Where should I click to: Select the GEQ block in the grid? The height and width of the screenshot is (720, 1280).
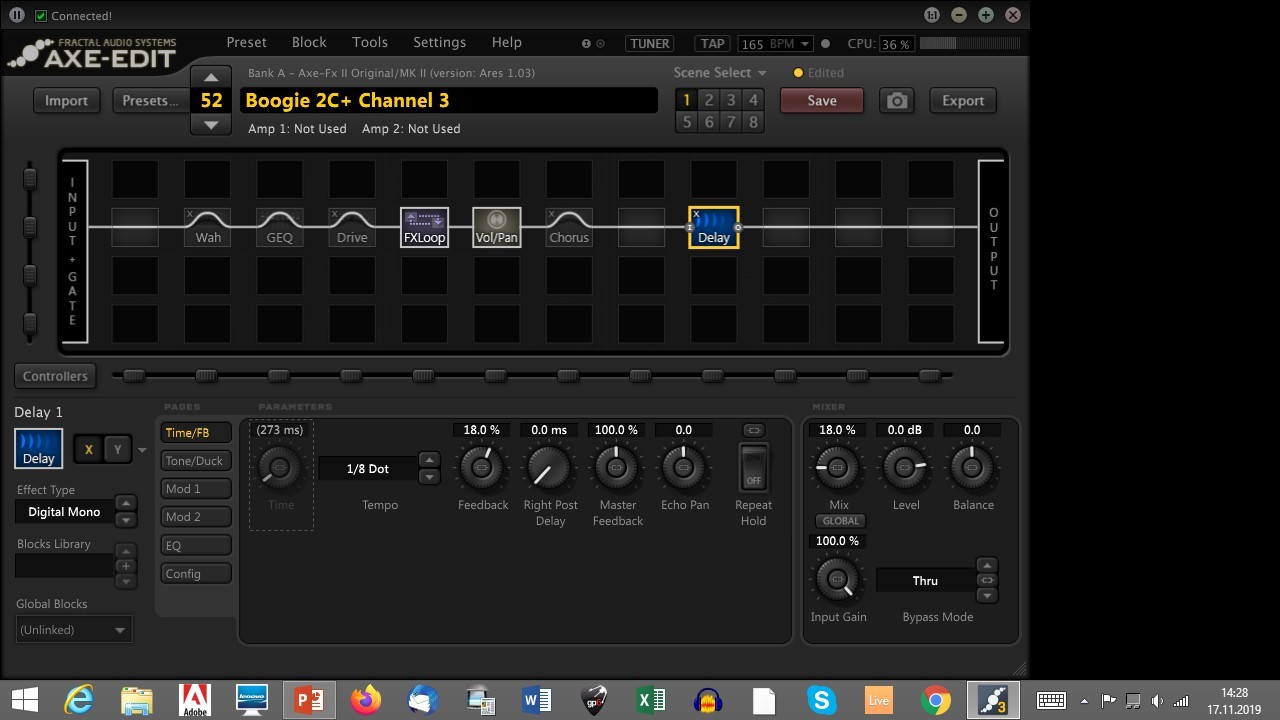pos(280,227)
